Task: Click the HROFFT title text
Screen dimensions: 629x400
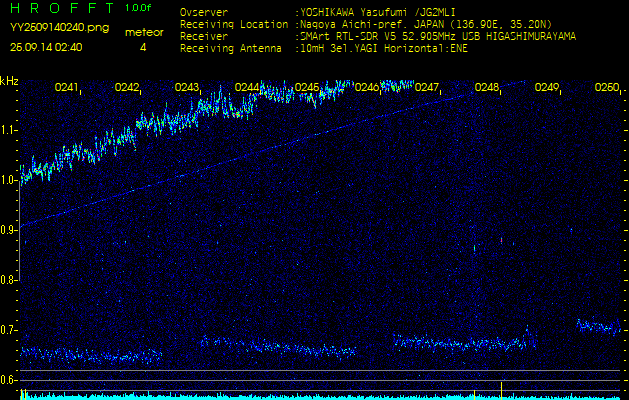Action: coord(58,9)
